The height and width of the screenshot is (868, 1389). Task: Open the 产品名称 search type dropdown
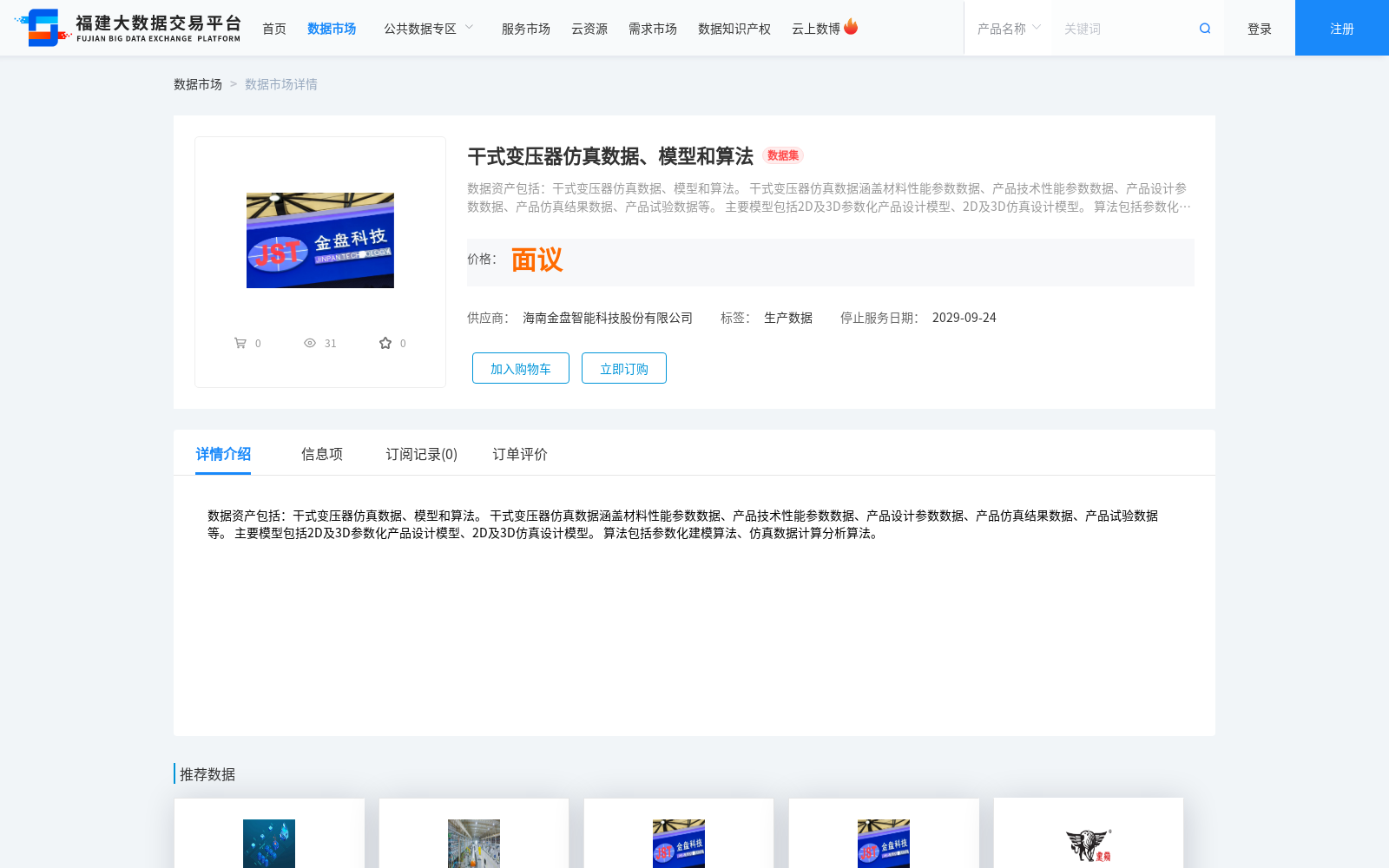point(1008,29)
